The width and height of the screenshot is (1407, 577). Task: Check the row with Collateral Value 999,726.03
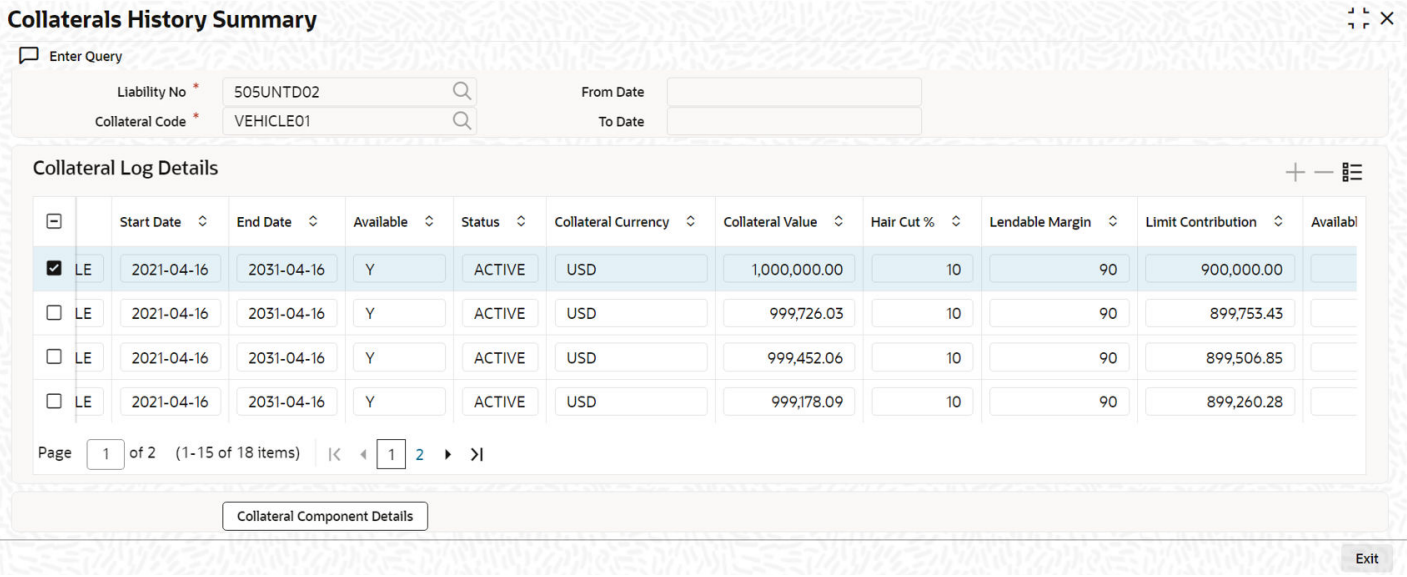coord(54,313)
